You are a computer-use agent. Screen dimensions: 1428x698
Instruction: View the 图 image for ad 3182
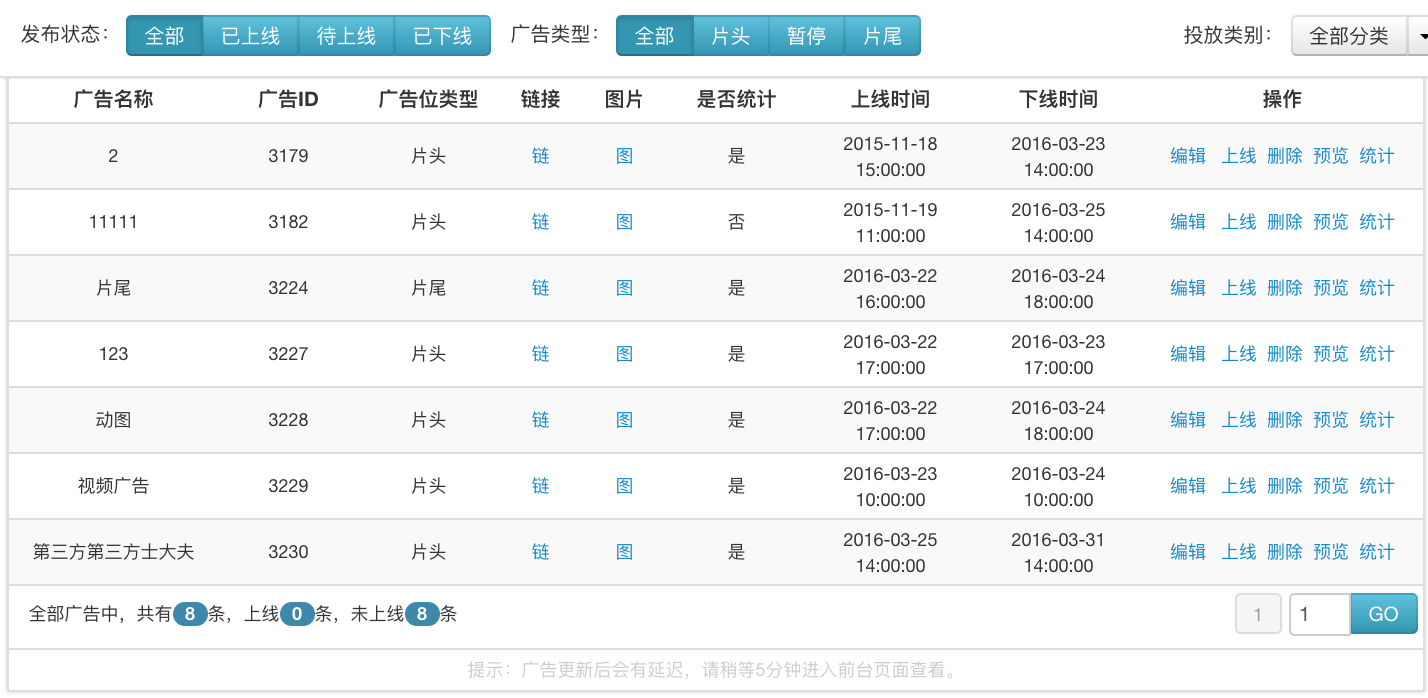point(625,222)
